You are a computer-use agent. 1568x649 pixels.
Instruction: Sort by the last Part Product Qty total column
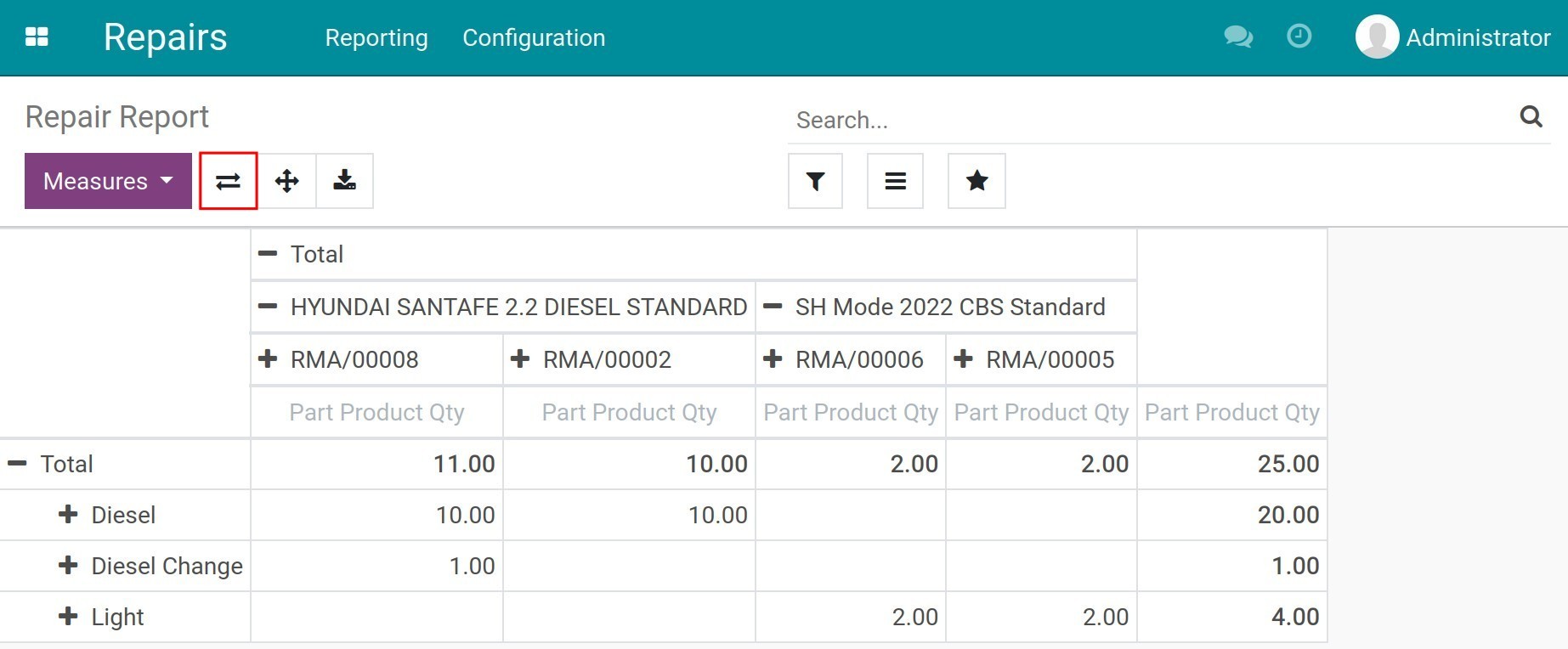1232,412
